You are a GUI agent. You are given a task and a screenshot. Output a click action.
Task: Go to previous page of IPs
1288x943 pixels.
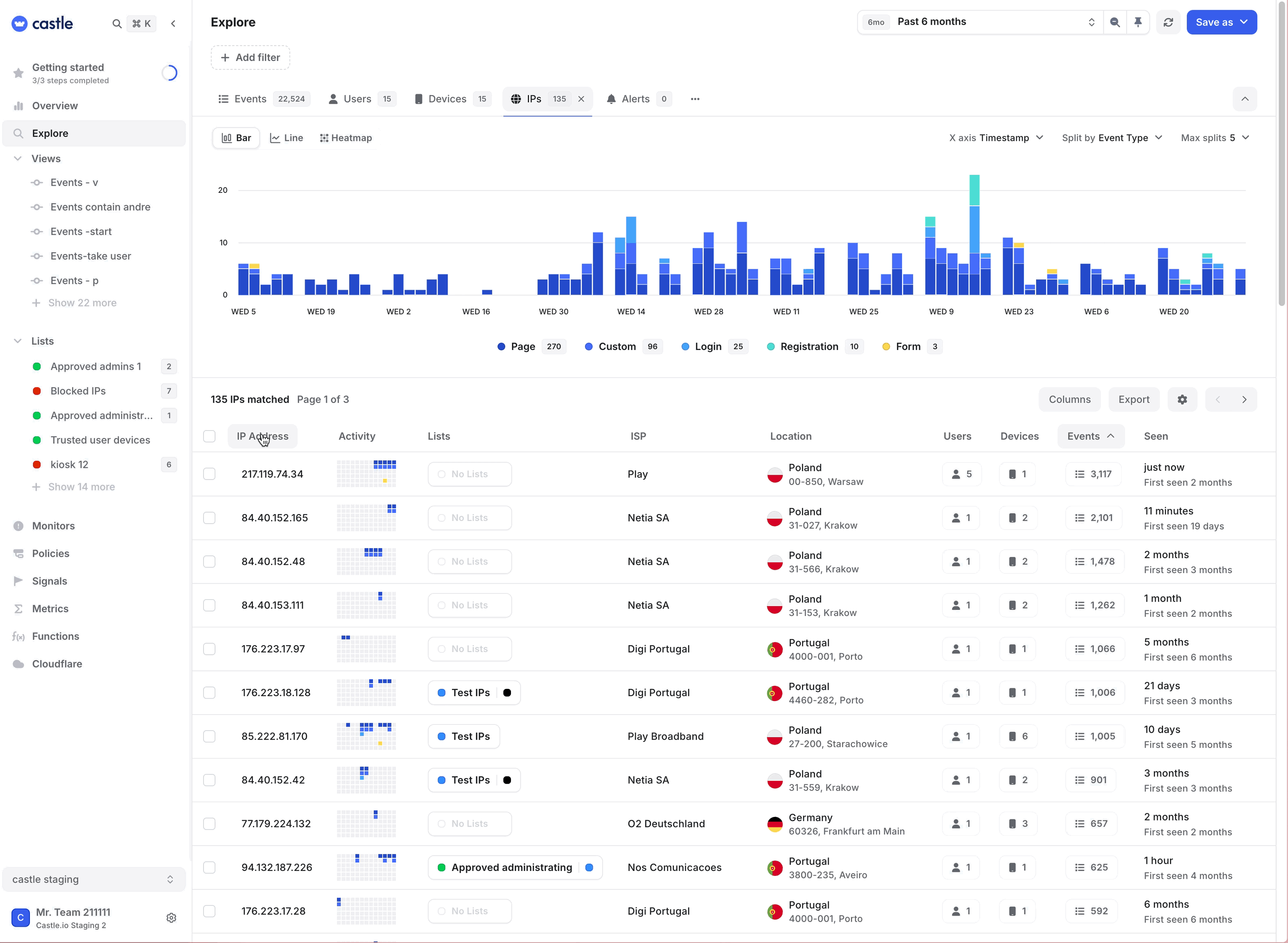[1218, 399]
